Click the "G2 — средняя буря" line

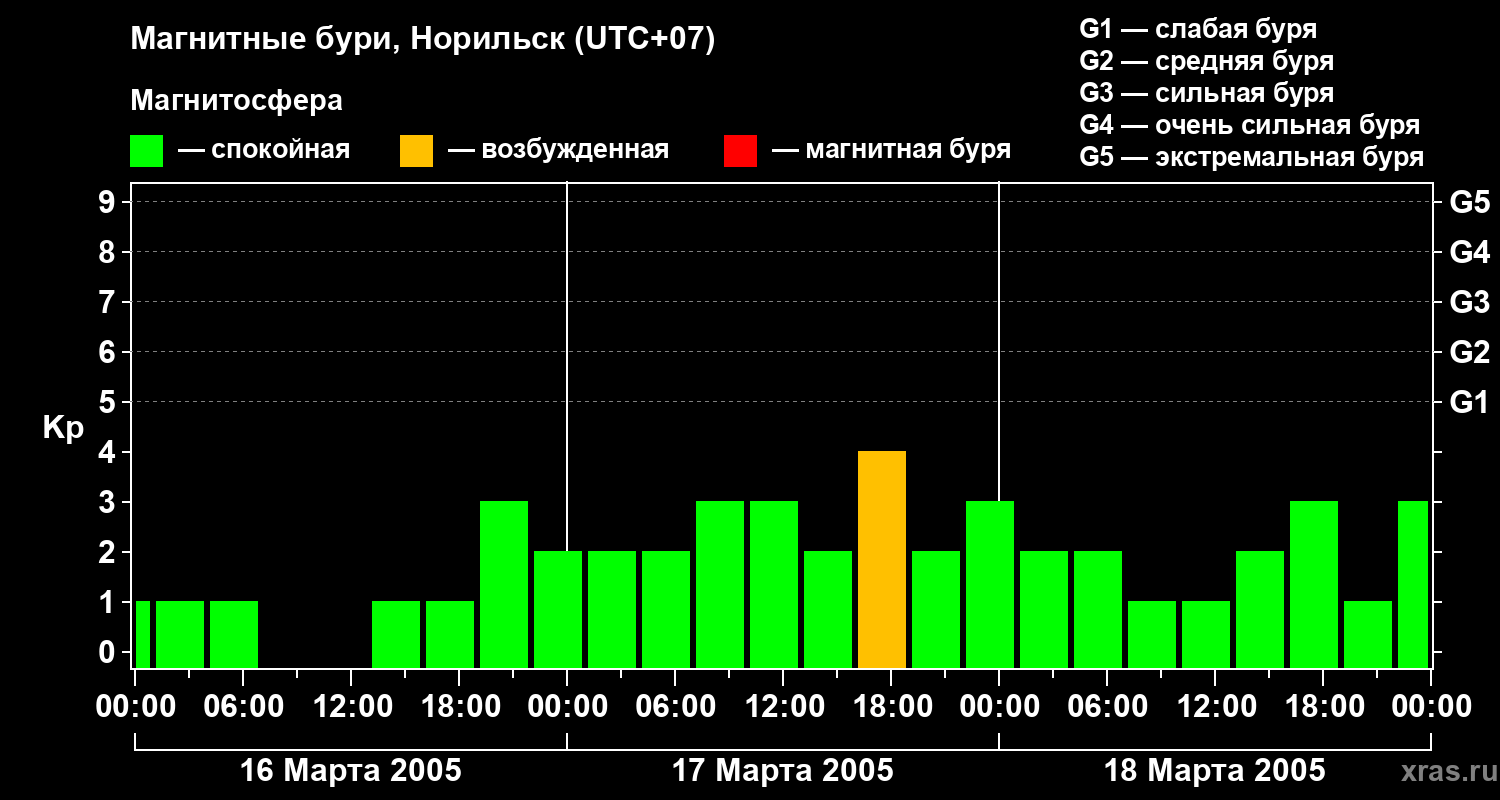(x=1206, y=61)
